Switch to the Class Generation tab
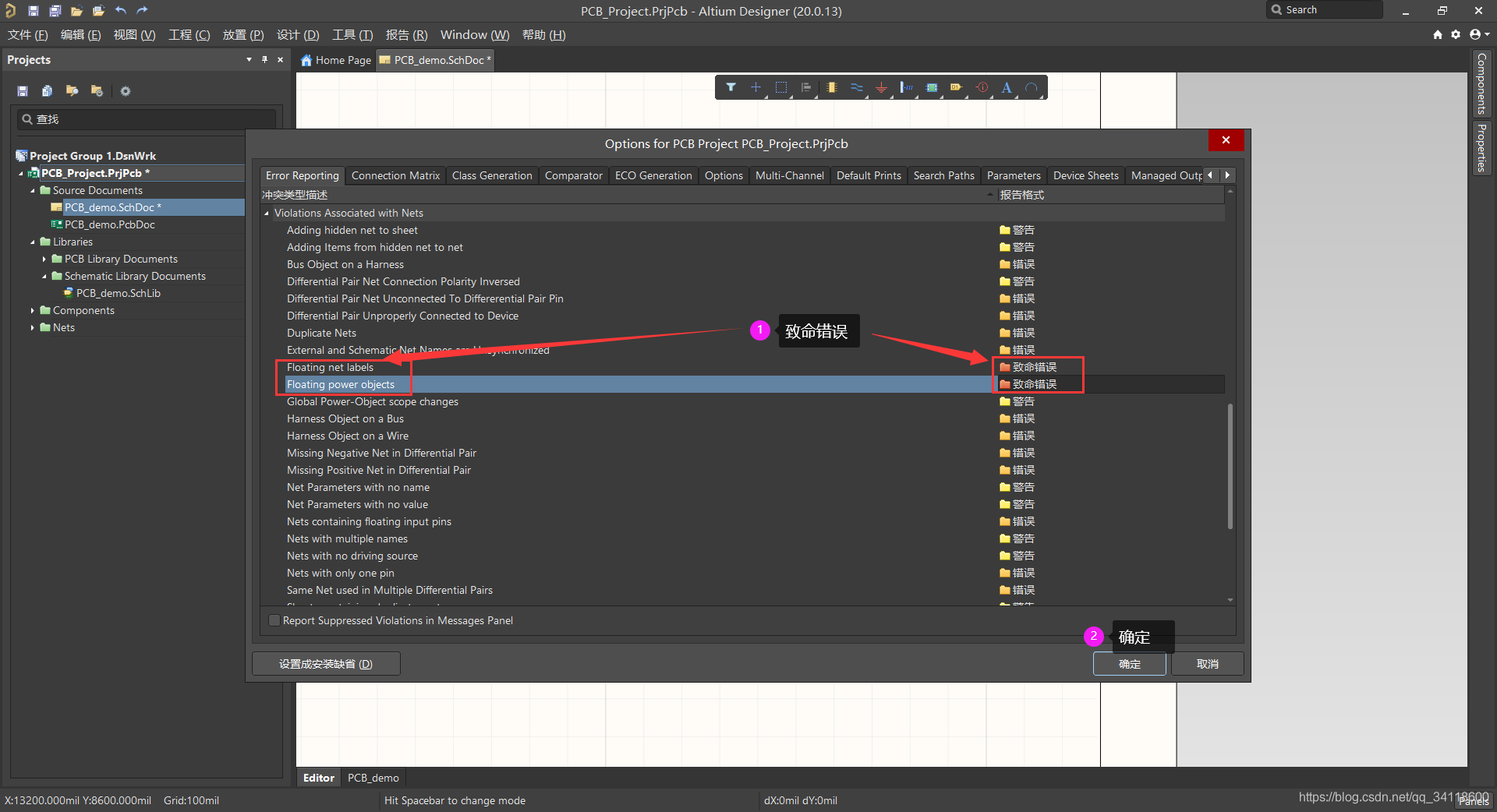 (492, 175)
